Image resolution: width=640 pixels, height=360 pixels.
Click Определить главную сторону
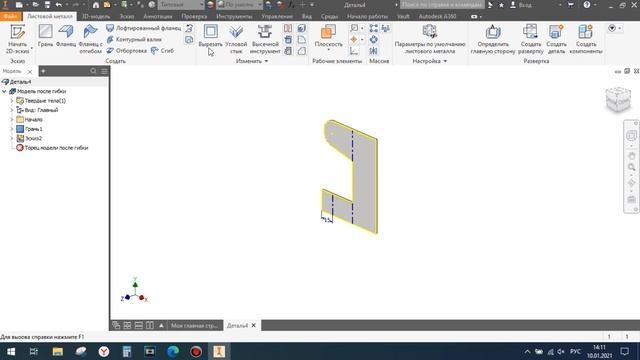(493, 39)
